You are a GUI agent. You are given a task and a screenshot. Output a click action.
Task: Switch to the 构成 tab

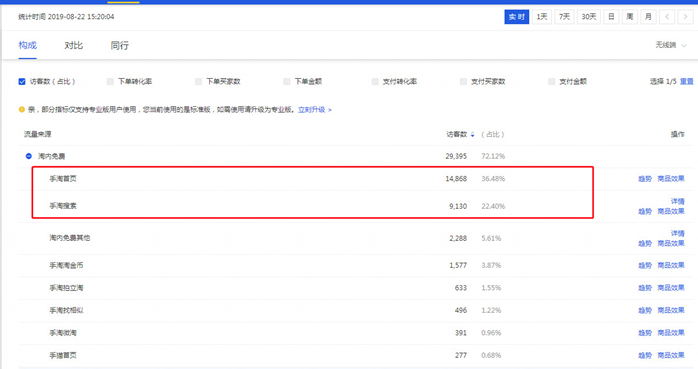point(28,45)
